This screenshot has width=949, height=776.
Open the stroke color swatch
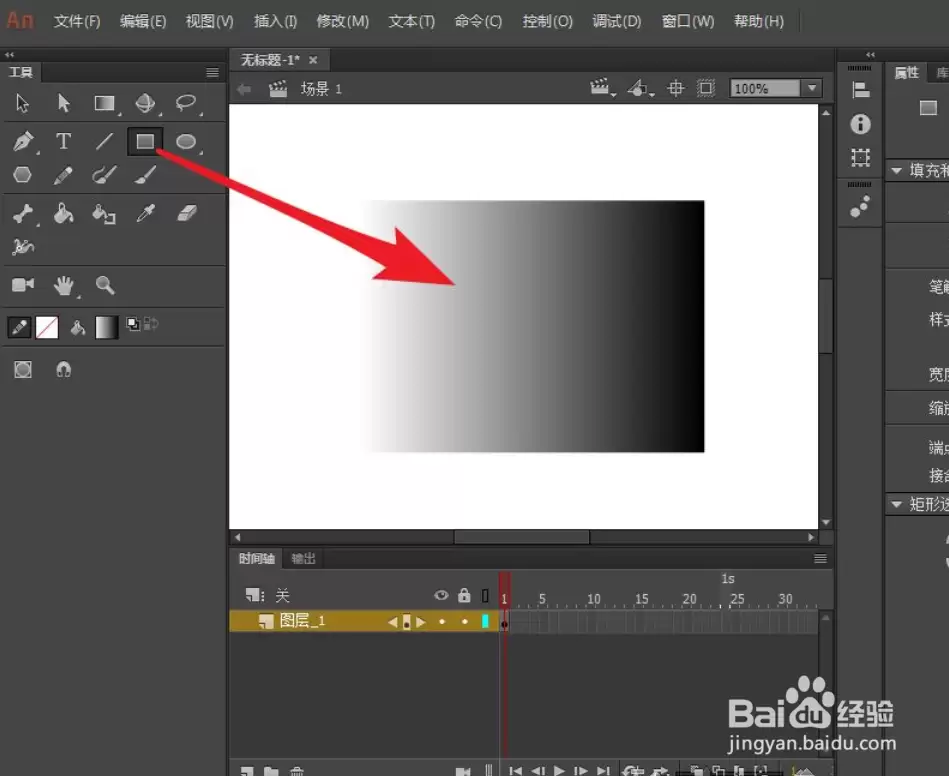[x=47, y=327]
